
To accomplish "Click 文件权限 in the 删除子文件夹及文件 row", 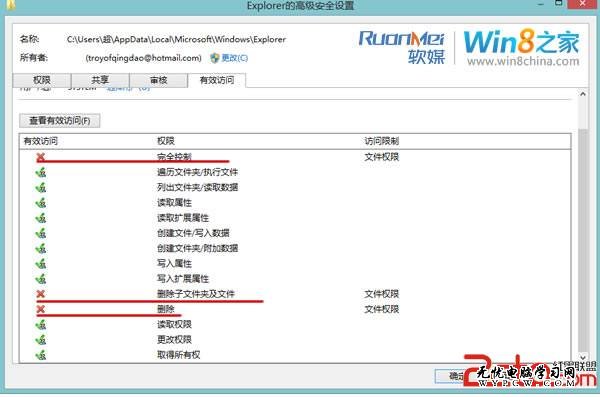I will tap(382, 294).
